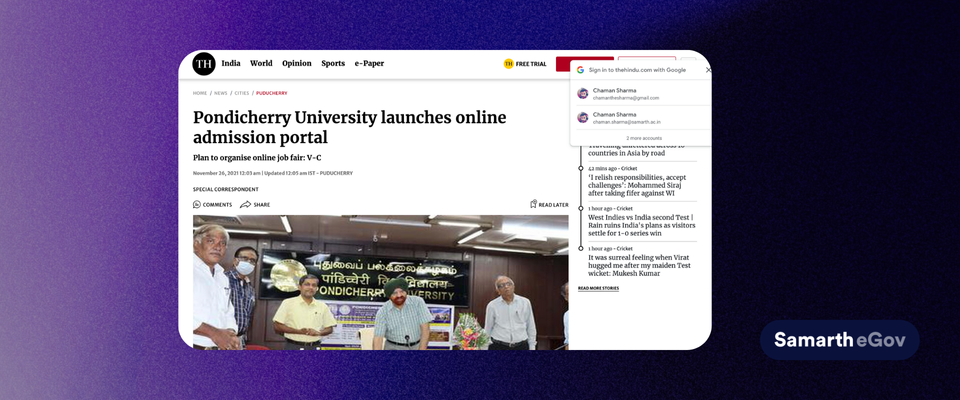Open the Mukesh Kumar maiden wicket story
This screenshot has width=960, height=400.
point(640,265)
